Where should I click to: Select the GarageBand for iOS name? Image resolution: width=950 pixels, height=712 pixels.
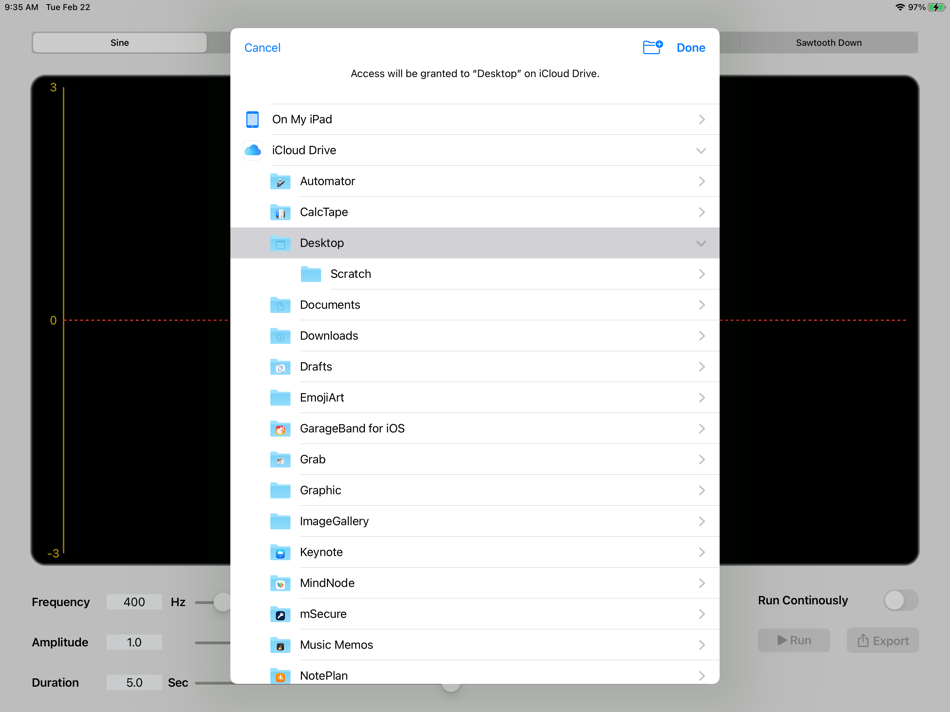[352, 428]
